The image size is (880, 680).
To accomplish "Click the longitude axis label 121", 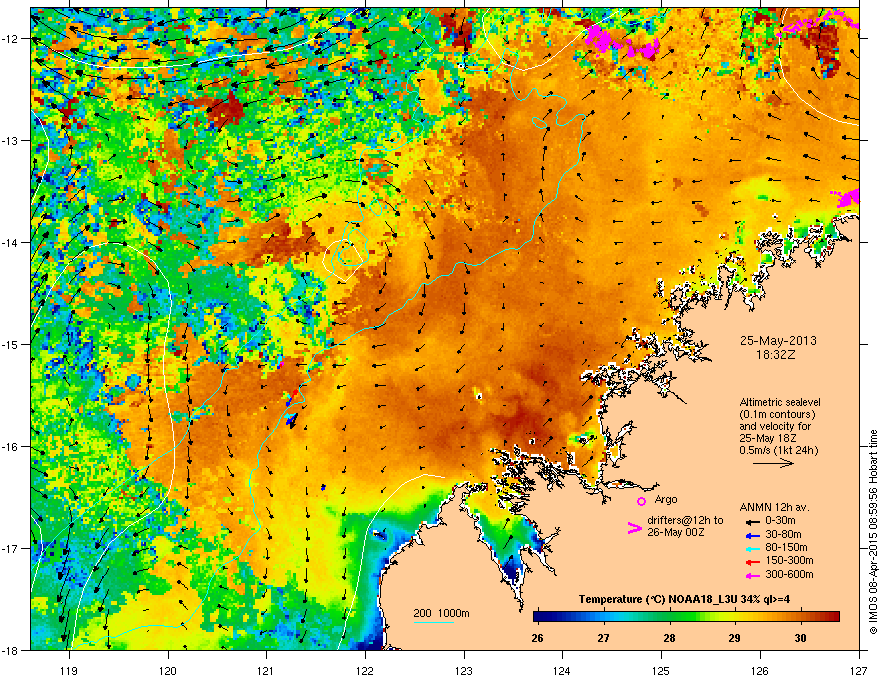I will [266, 670].
